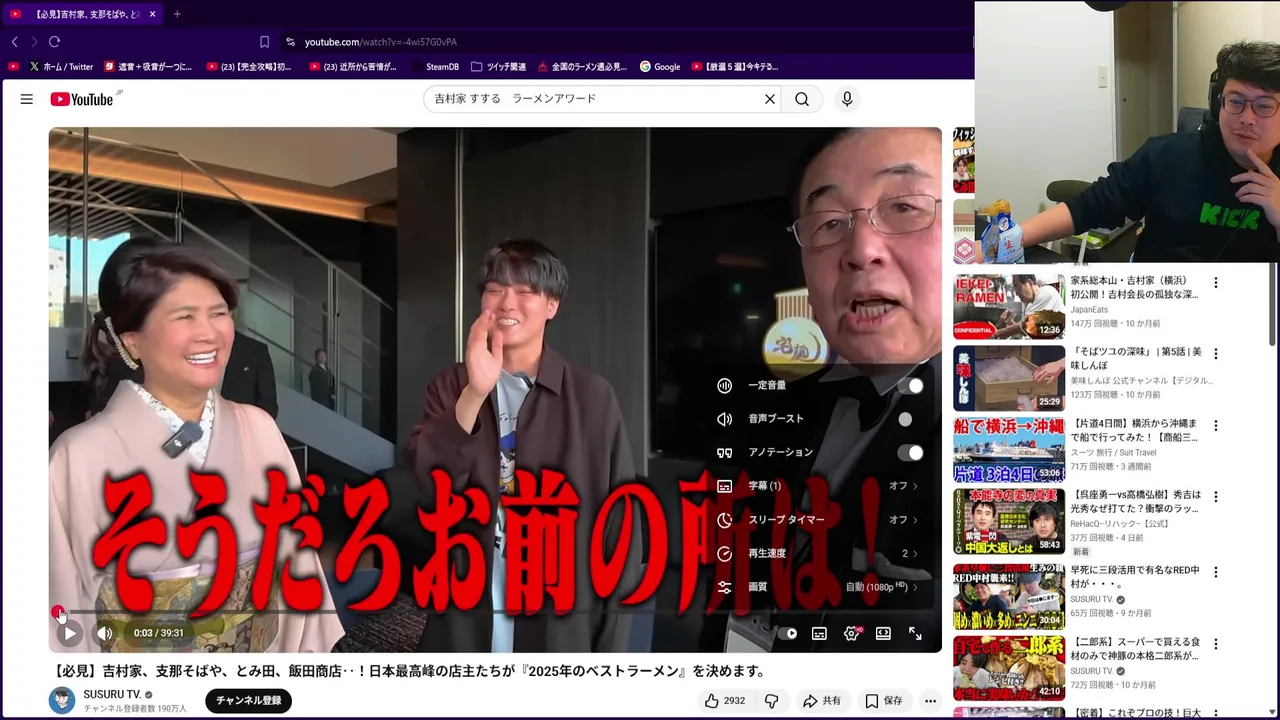Viewport: 1280px width, 720px height.
Task: Open the 家系総本山・吉村家 recommended video thumbnail
Action: (1009, 306)
